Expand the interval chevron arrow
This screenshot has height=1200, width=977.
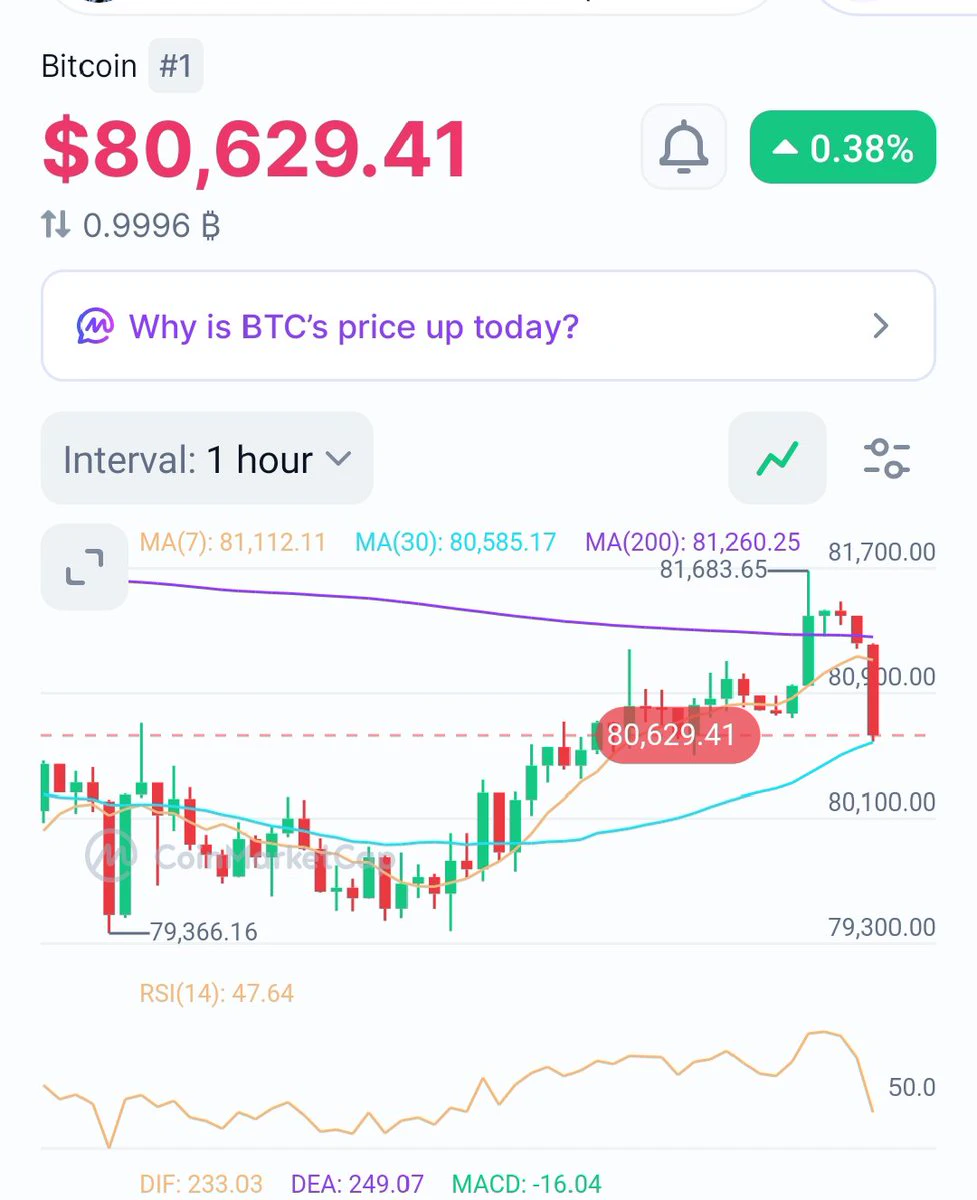339,459
